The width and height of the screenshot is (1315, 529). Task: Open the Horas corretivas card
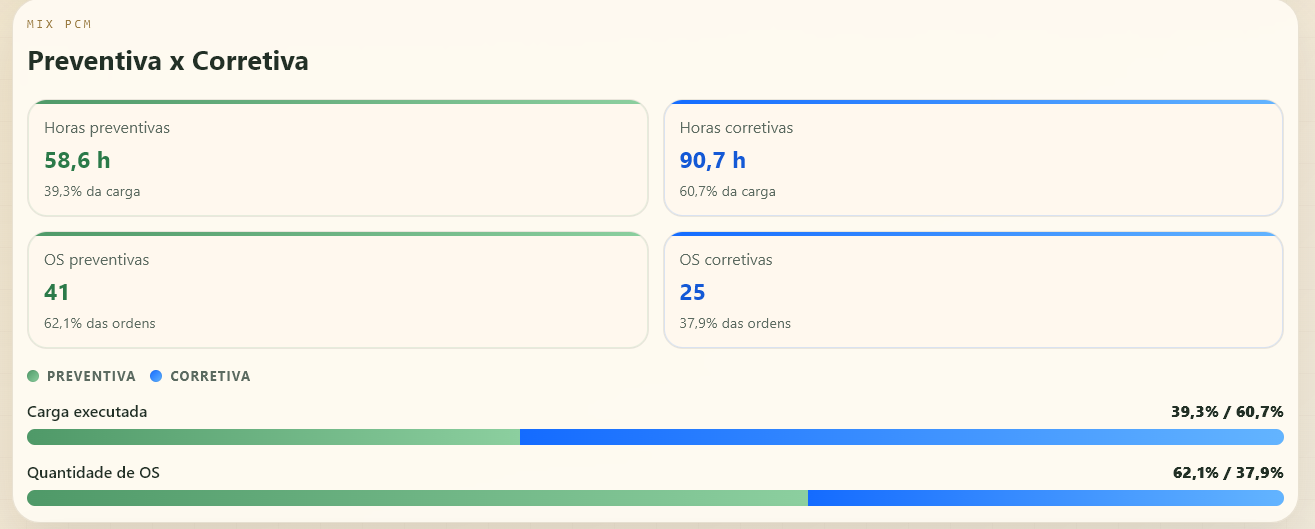[x=973, y=159]
